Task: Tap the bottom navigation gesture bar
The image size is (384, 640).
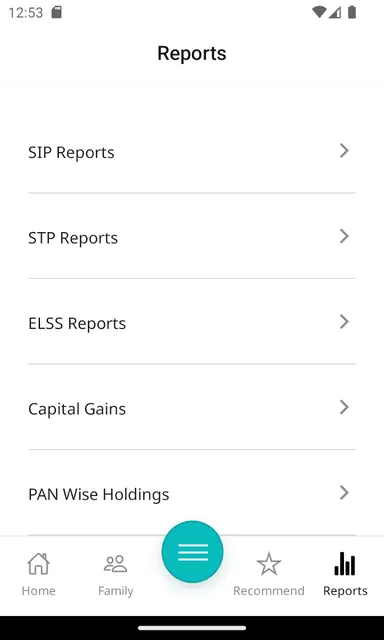Action: coord(192,628)
